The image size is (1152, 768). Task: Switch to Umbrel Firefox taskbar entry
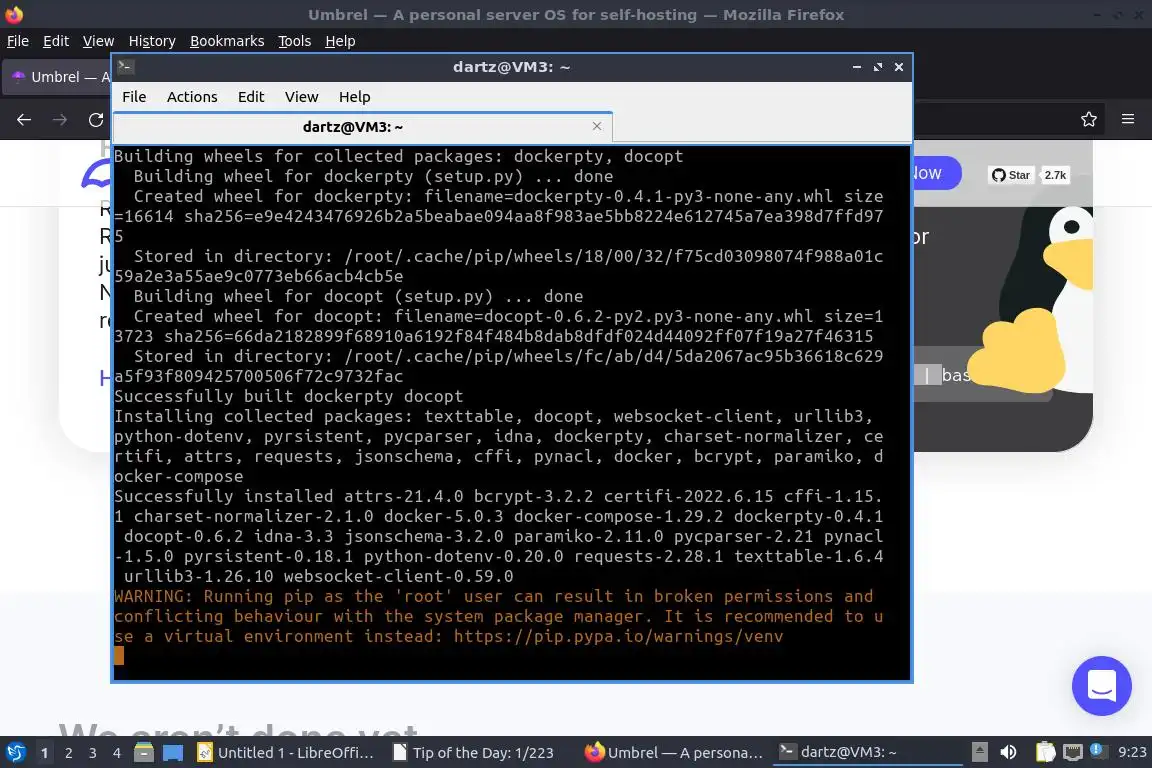point(674,753)
